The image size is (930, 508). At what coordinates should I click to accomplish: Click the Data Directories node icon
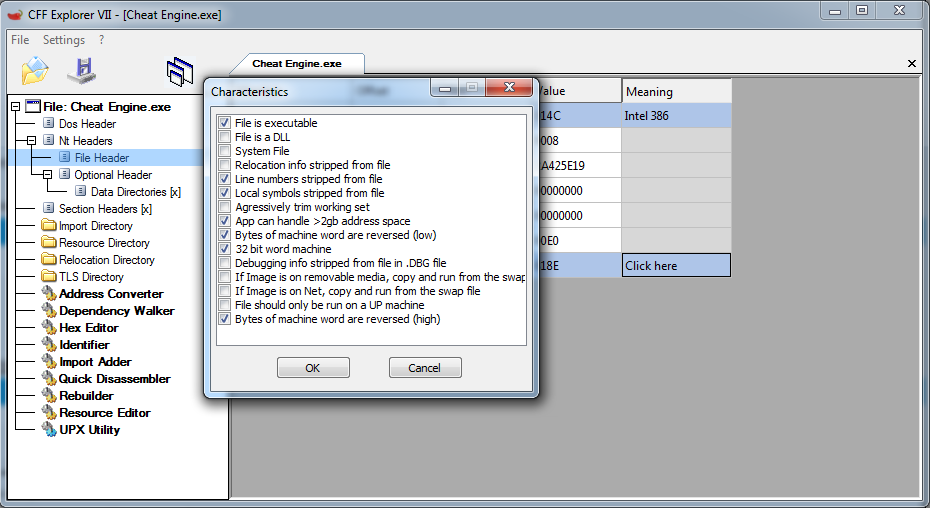pos(81,192)
